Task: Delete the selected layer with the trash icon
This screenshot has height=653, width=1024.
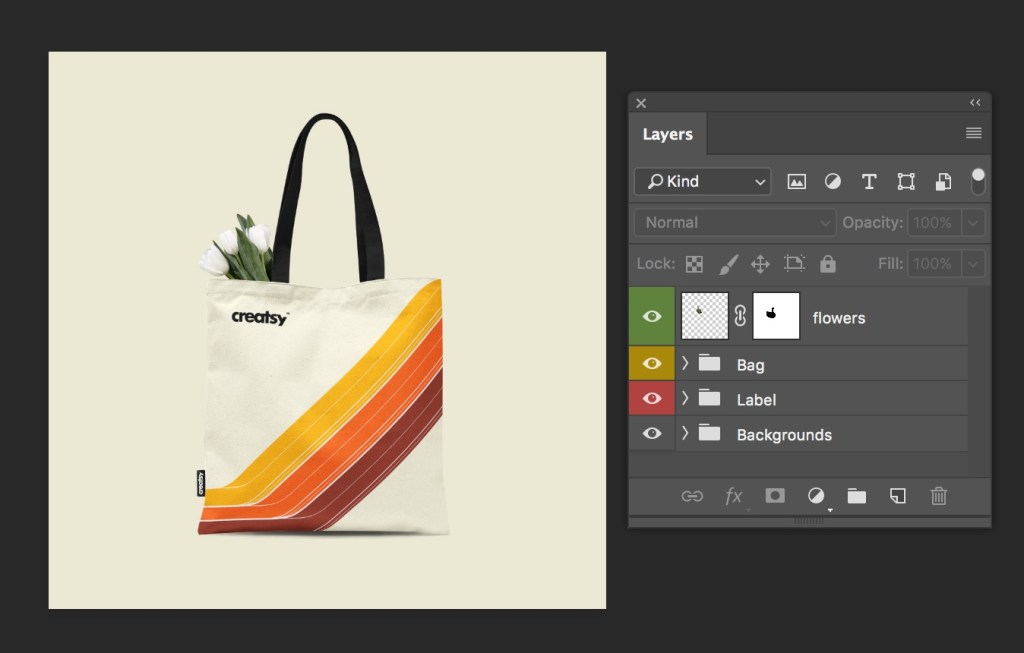Action: point(938,496)
